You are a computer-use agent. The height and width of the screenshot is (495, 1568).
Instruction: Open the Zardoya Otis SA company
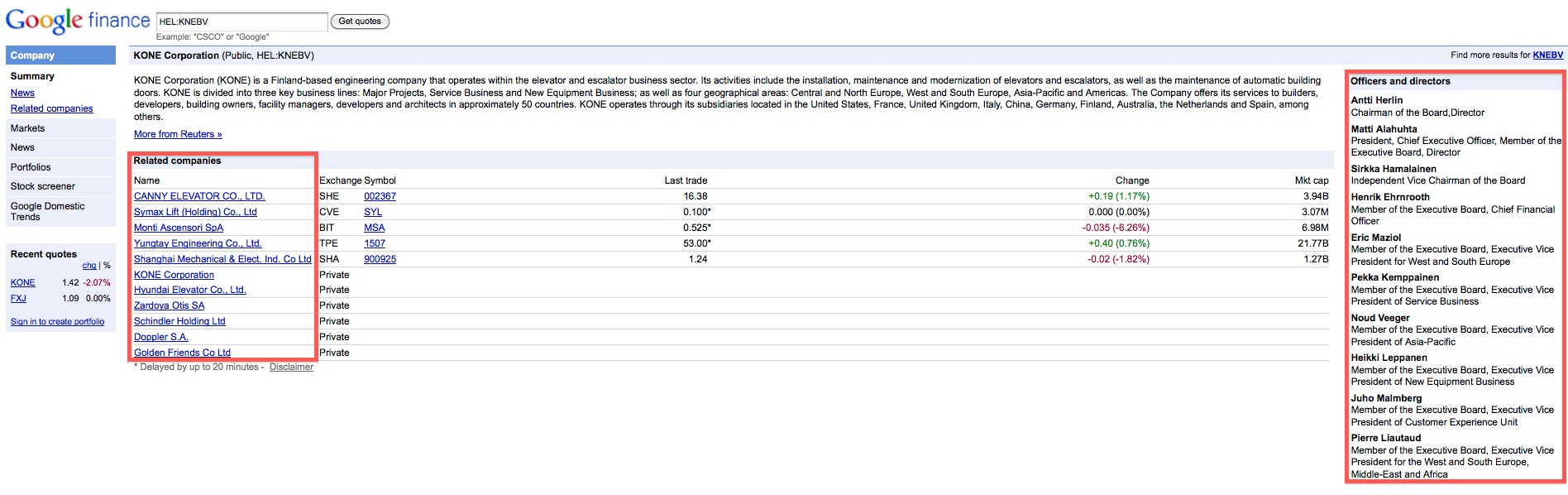click(x=169, y=305)
